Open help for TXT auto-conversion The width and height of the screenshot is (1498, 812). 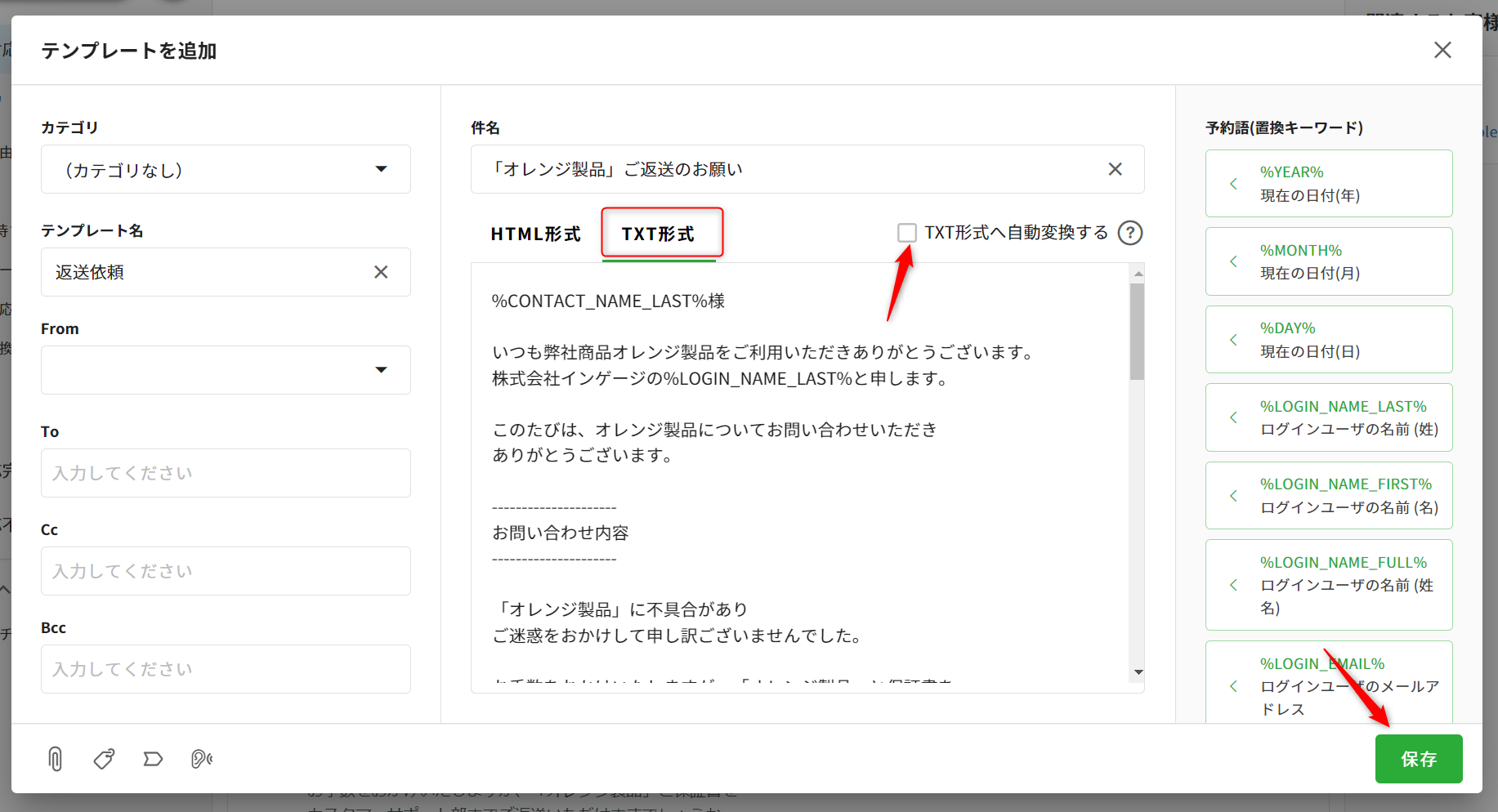[x=1129, y=234]
